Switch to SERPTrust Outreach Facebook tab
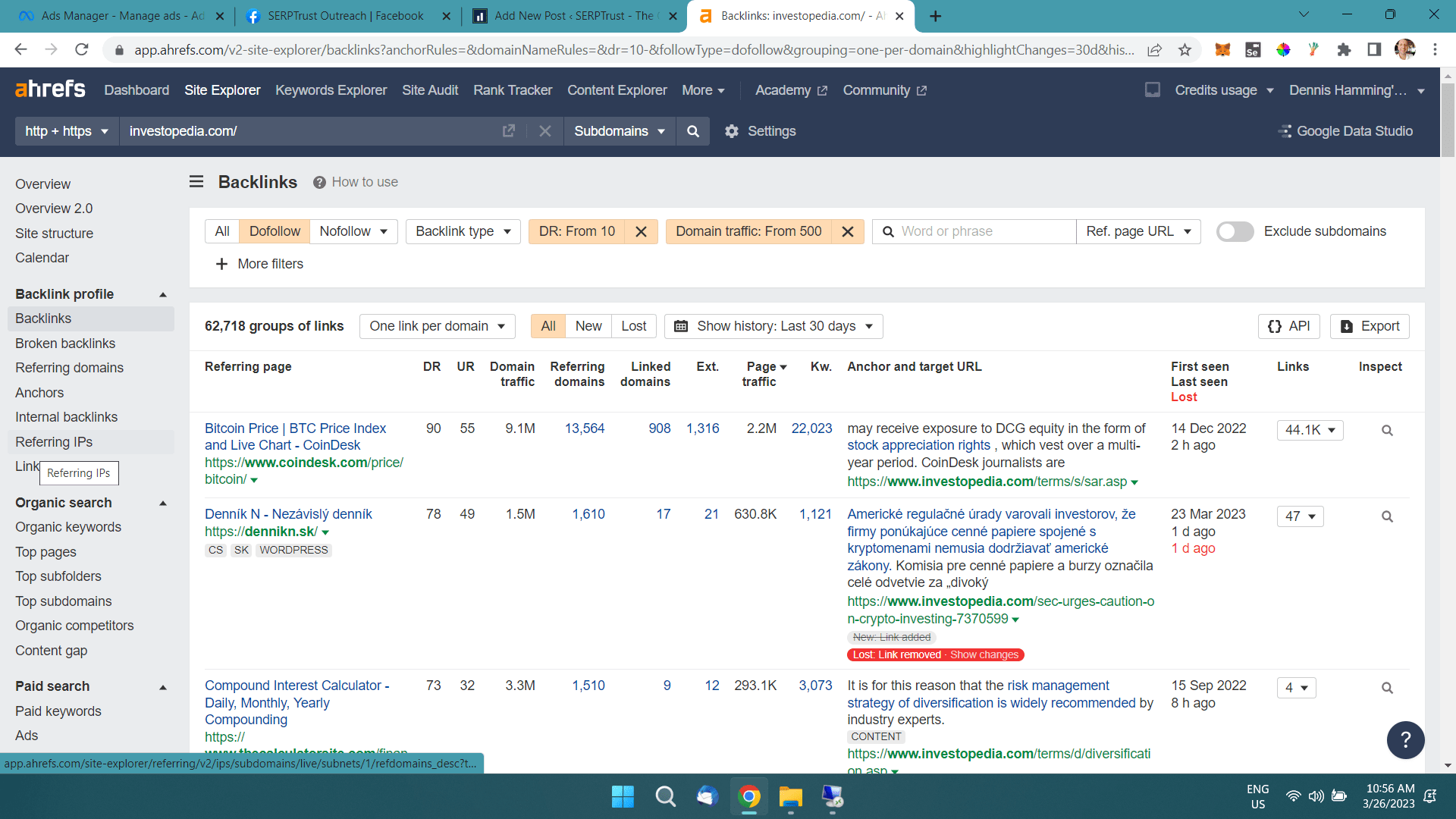 pos(345,16)
